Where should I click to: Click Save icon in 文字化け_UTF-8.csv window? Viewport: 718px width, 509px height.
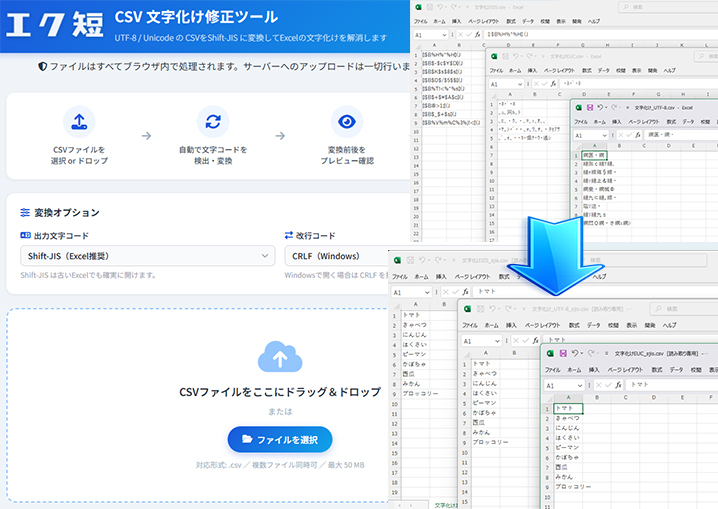pyautogui.click(x=590, y=108)
